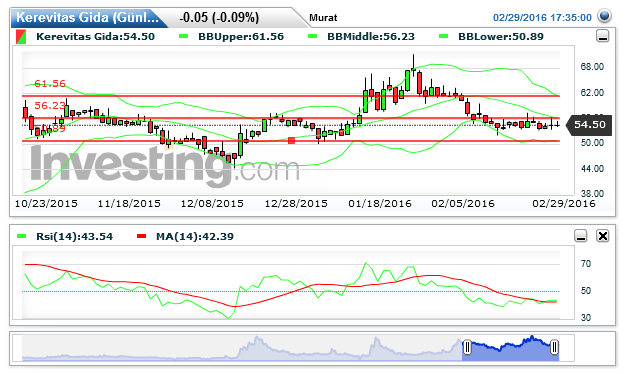Screen dimensions: 626x374
Task: Toggle the BBUpper green legend marker
Action: point(184,36)
